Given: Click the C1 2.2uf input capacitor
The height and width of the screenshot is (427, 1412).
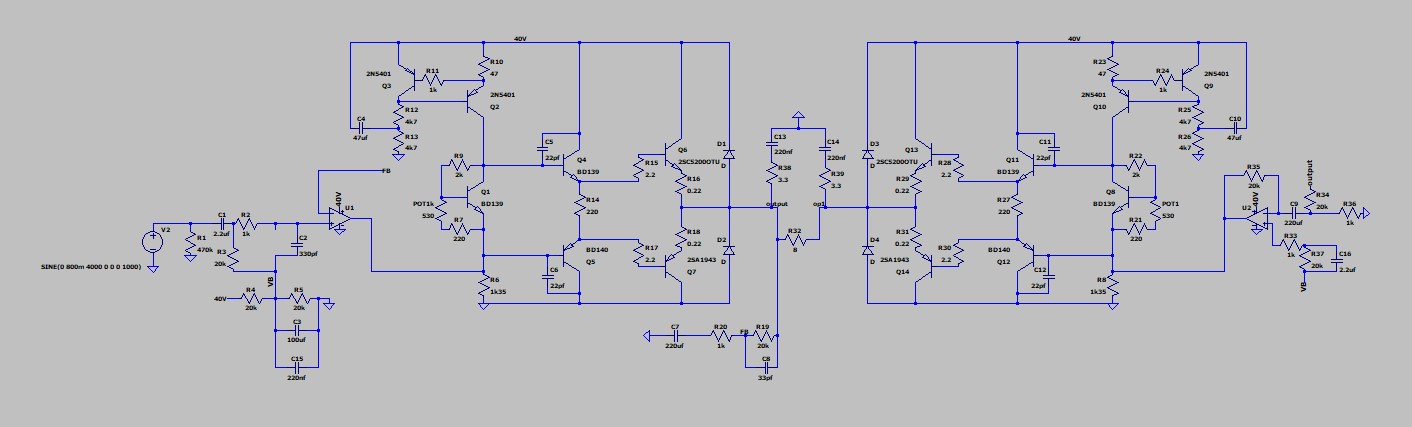Looking at the screenshot, I should point(222,224).
